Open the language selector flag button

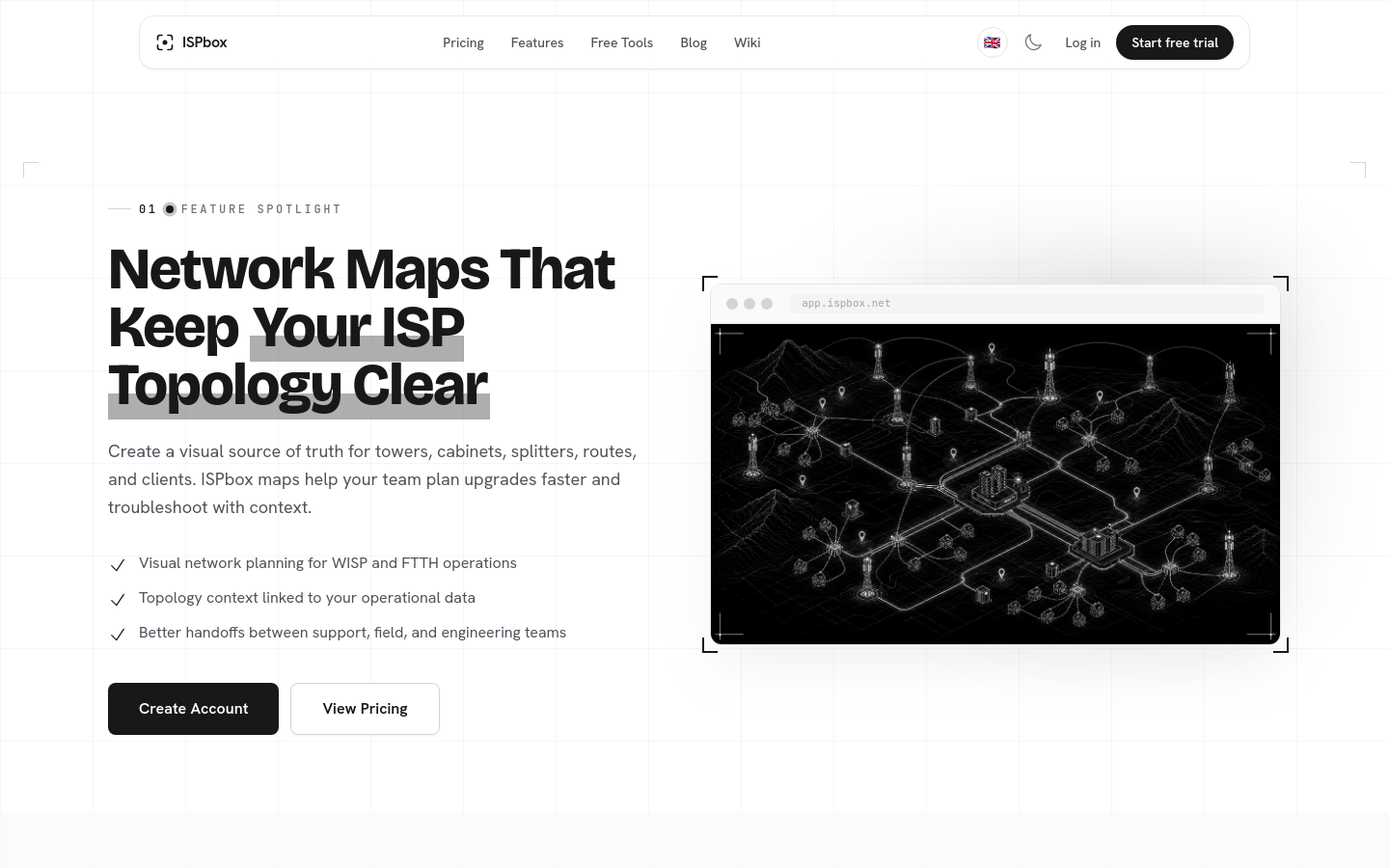click(x=992, y=42)
